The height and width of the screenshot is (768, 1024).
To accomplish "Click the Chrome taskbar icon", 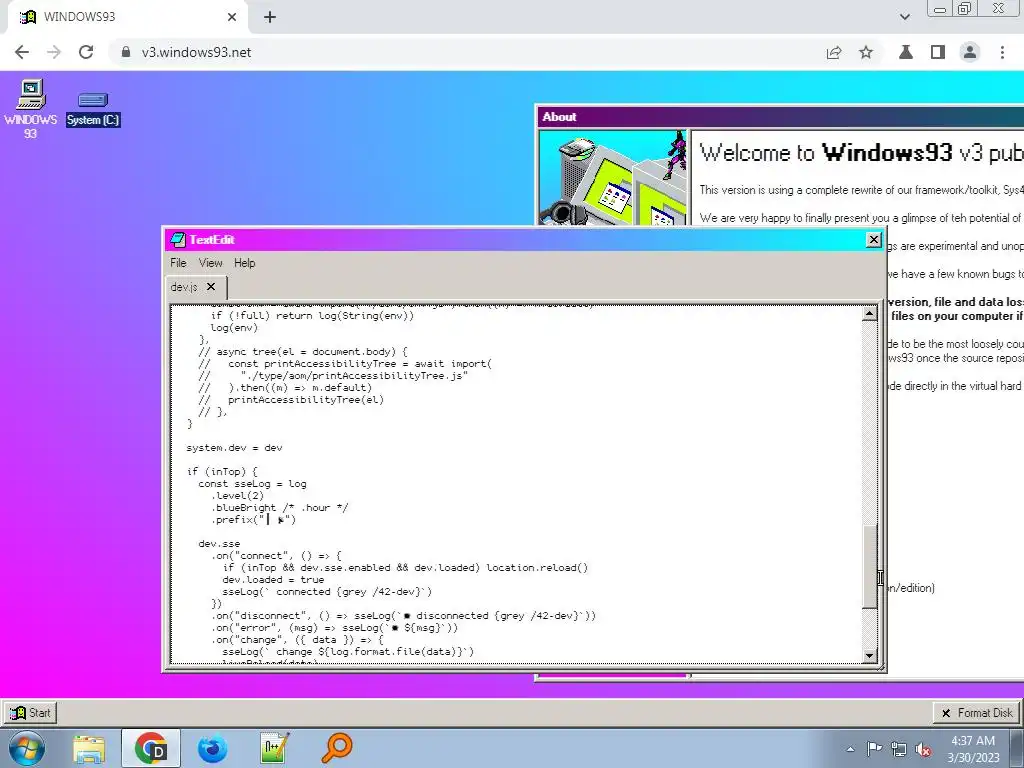I will [151, 749].
